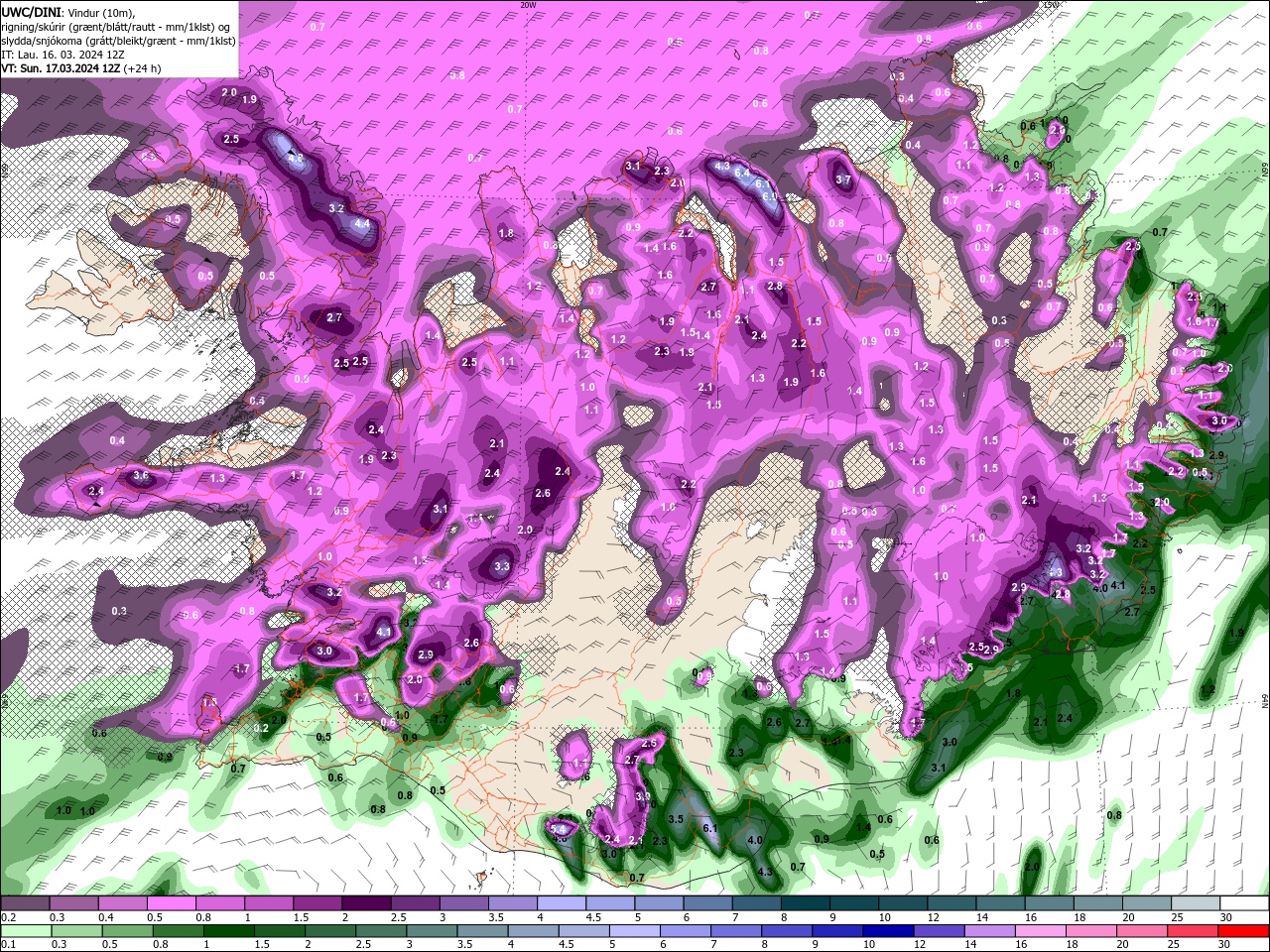1270x952 pixels.
Task: Click the dark teal 9 mm snow legend swatch
Action: point(853,903)
